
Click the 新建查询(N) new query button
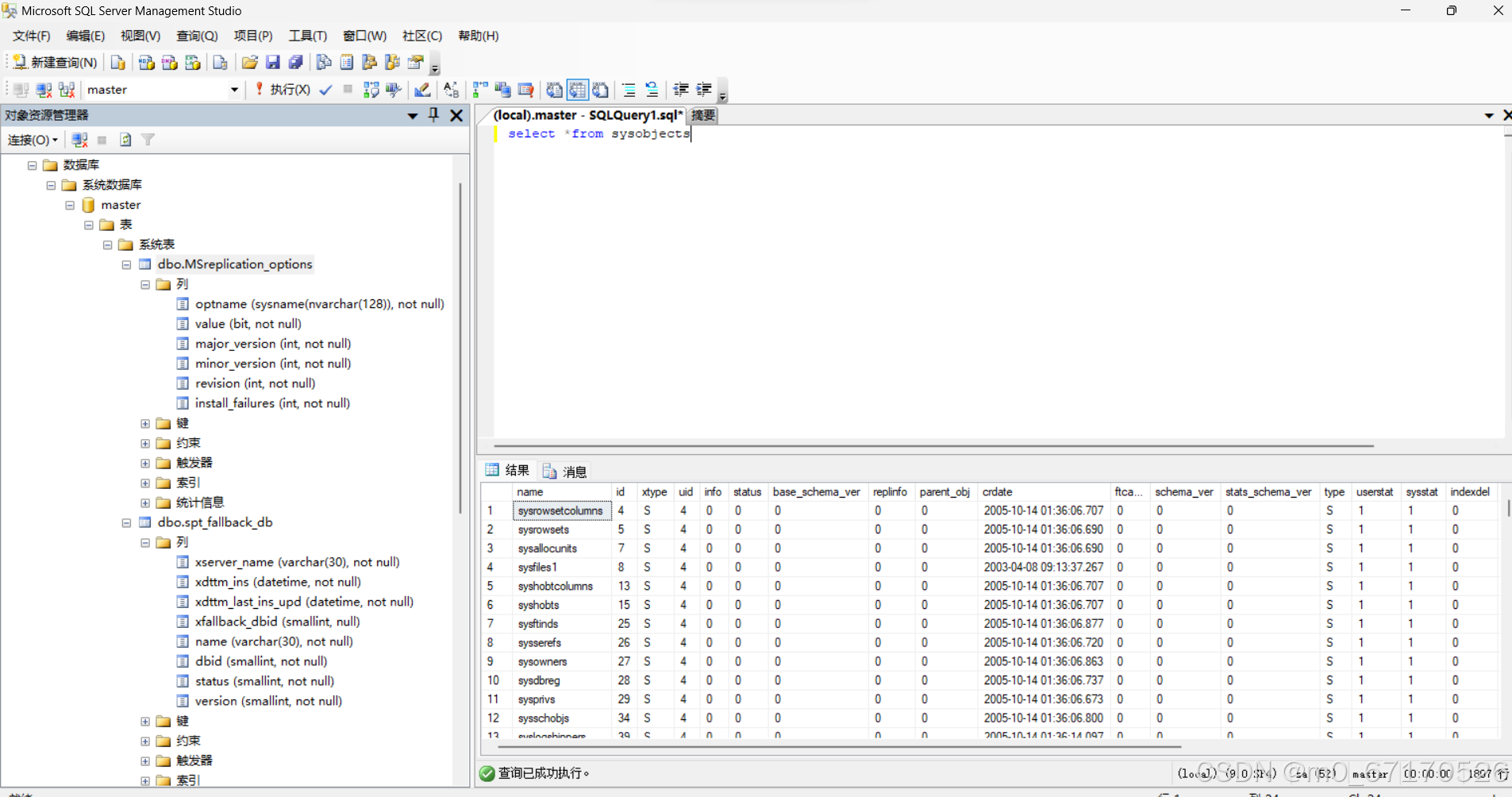pyautogui.click(x=55, y=62)
